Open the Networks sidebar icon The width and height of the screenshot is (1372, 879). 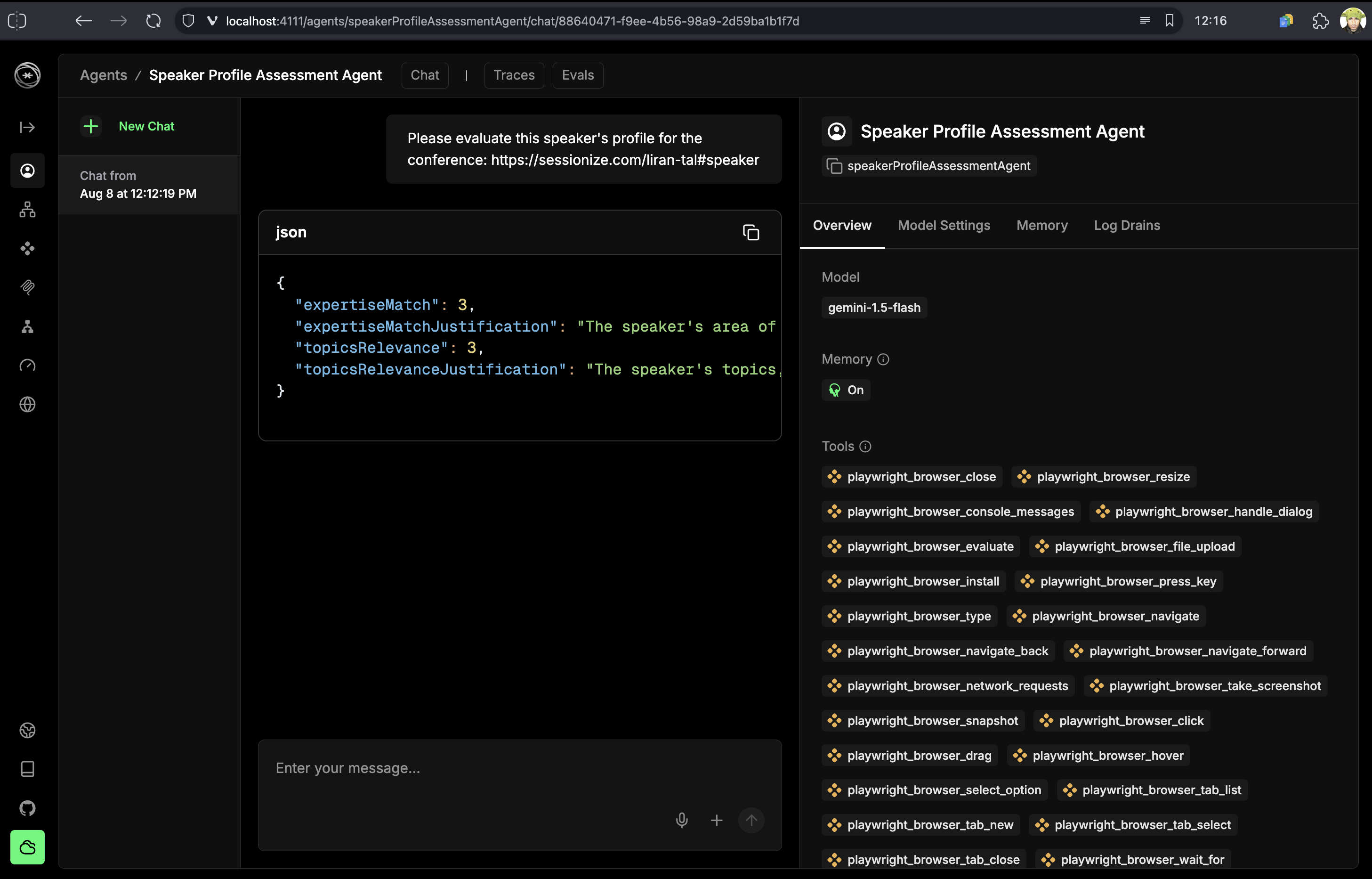point(27,210)
